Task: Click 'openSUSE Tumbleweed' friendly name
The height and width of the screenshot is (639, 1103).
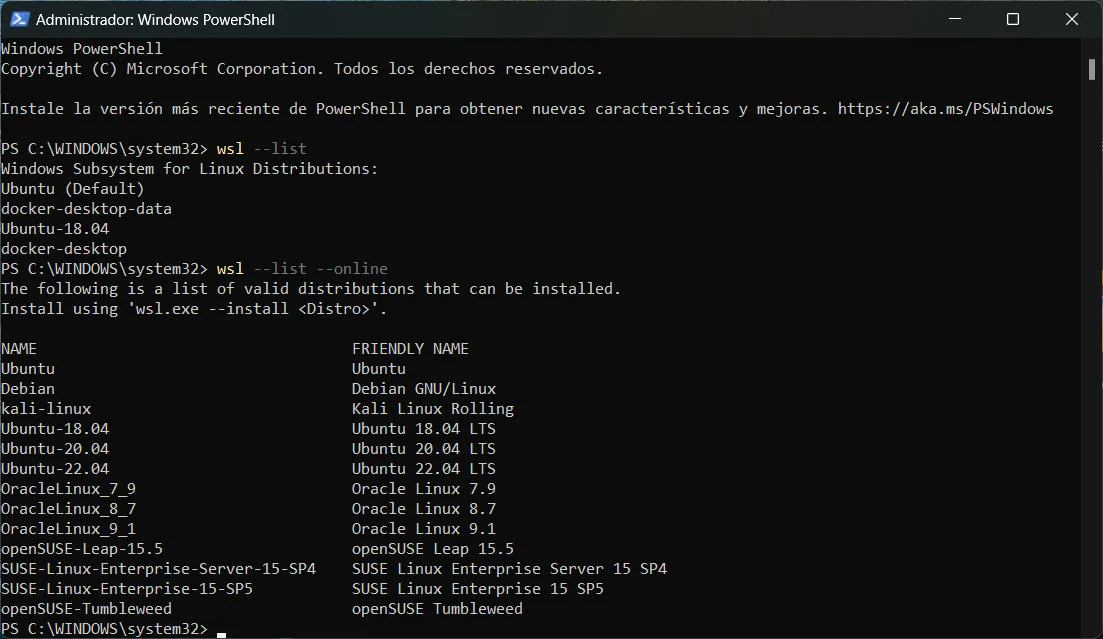Action: click(x=437, y=609)
